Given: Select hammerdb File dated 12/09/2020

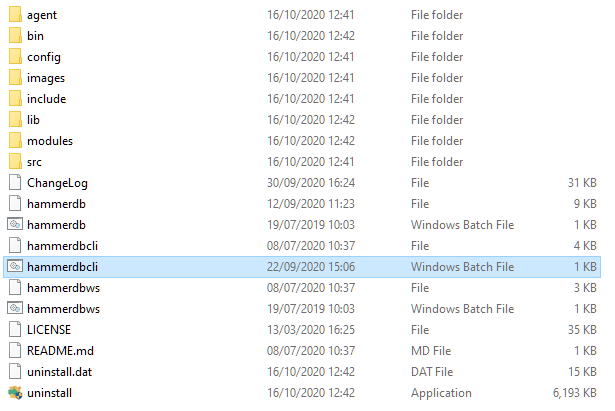Looking at the screenshot, I should pos(302,204).
